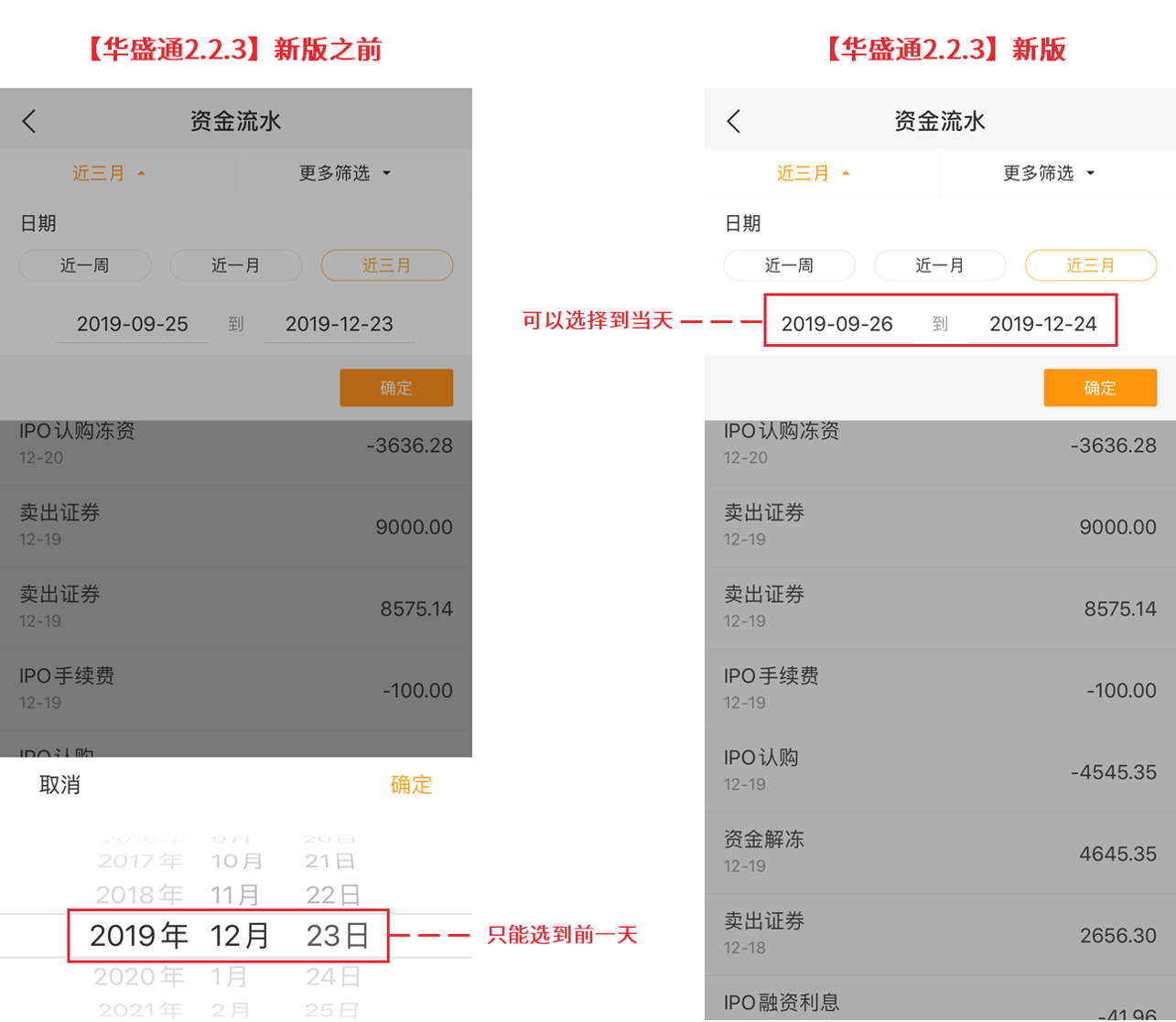Open 卖出证券 9000.00 row in right screen

pyautogui.click(x=940, y=526)
